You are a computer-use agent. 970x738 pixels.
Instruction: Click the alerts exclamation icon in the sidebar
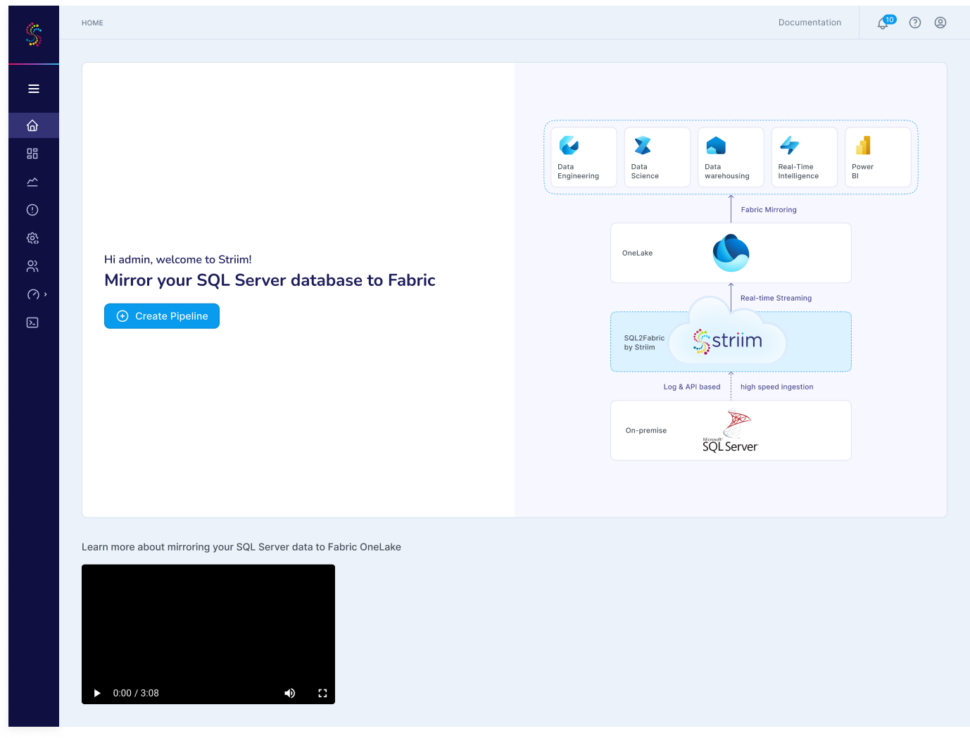pyautogui.click(x=33, y=209)
